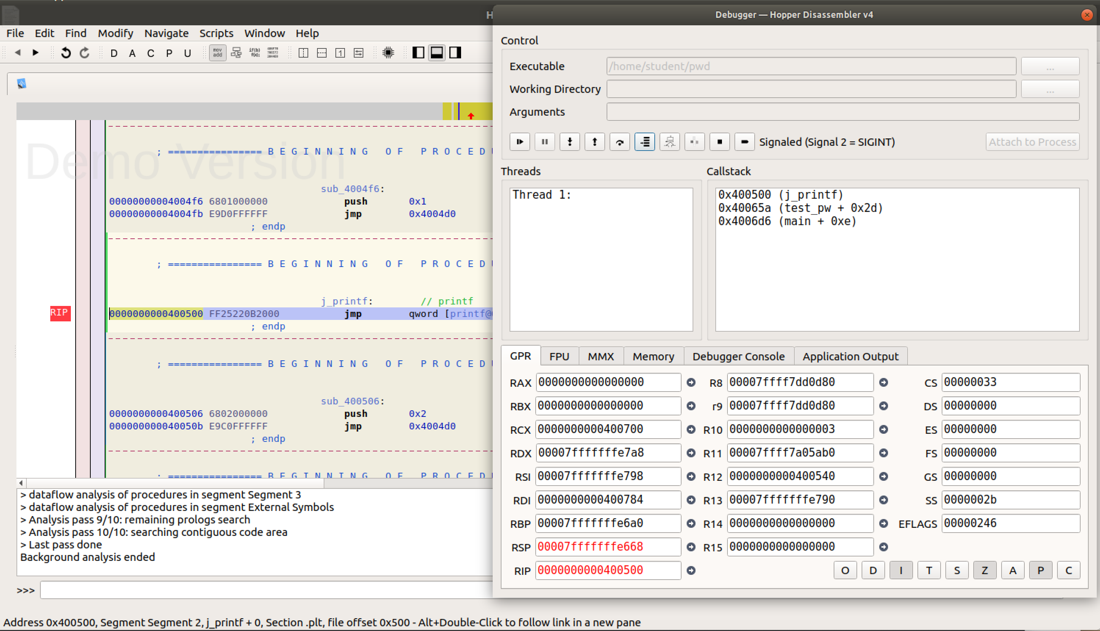Pause the debugged process

[x=545, y=142]
